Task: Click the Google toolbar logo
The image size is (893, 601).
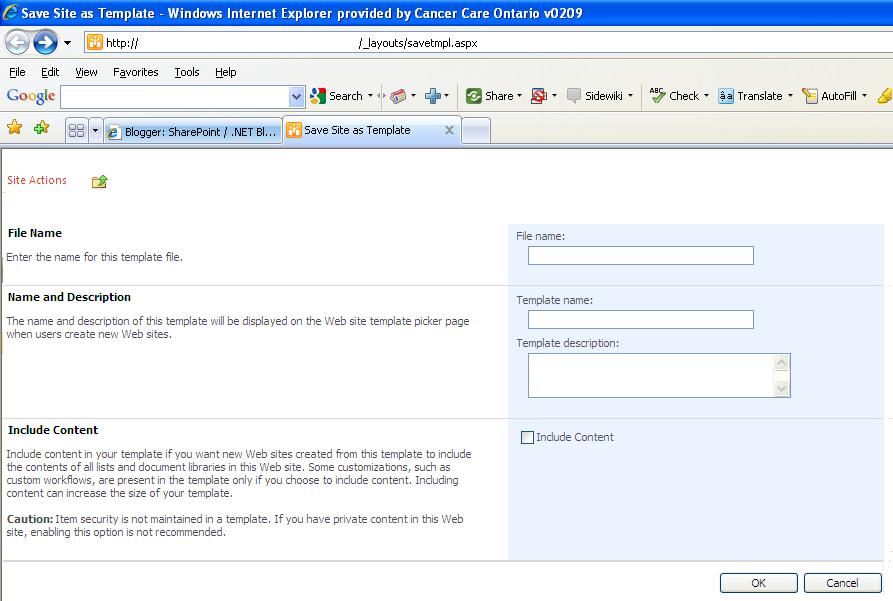Action: pyautogui.click(x=31, y=96)
